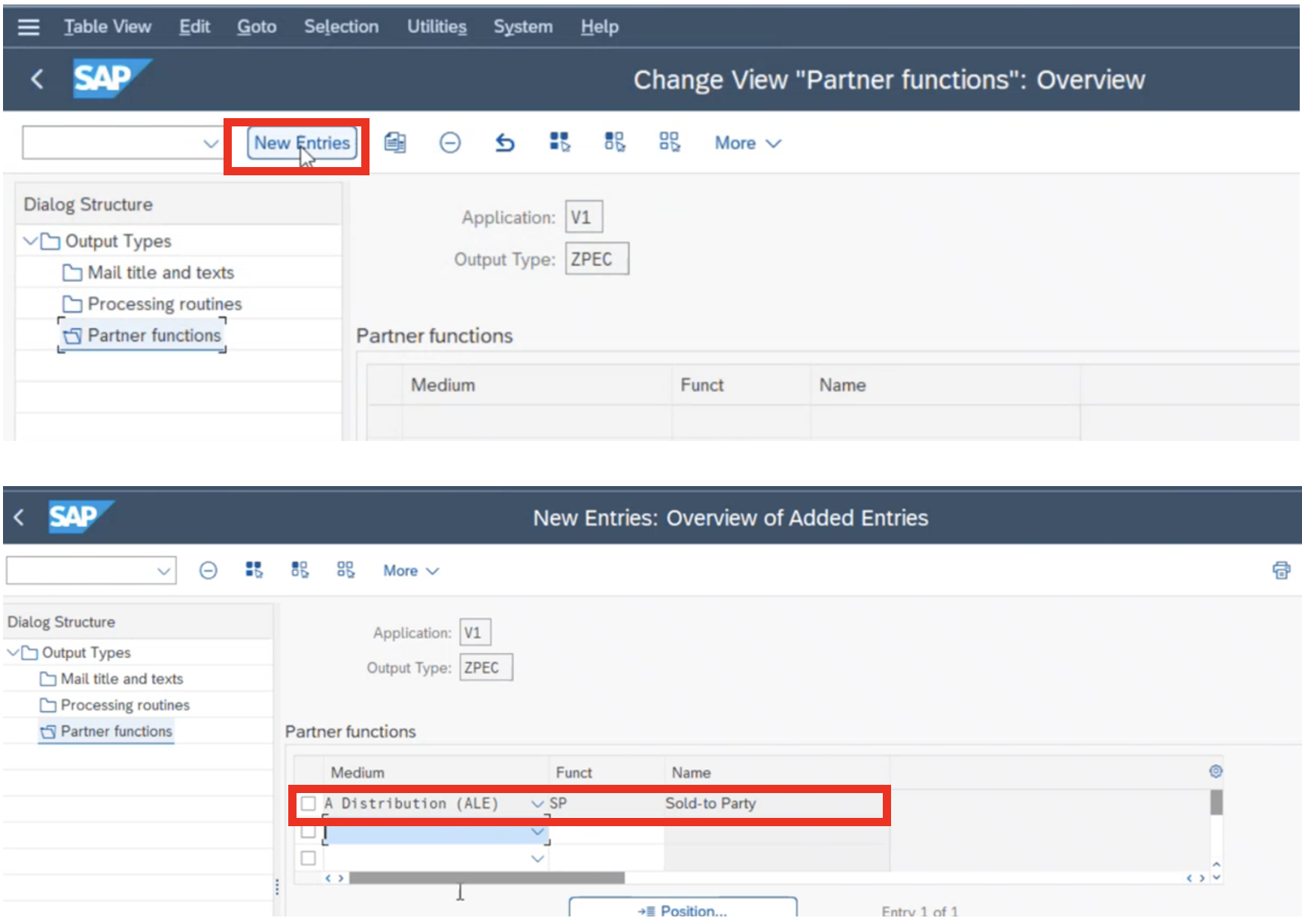1302x924 pixels.
Task: Open Medium dropdown for Distribution (ALE) row
Action: (537, 804)
